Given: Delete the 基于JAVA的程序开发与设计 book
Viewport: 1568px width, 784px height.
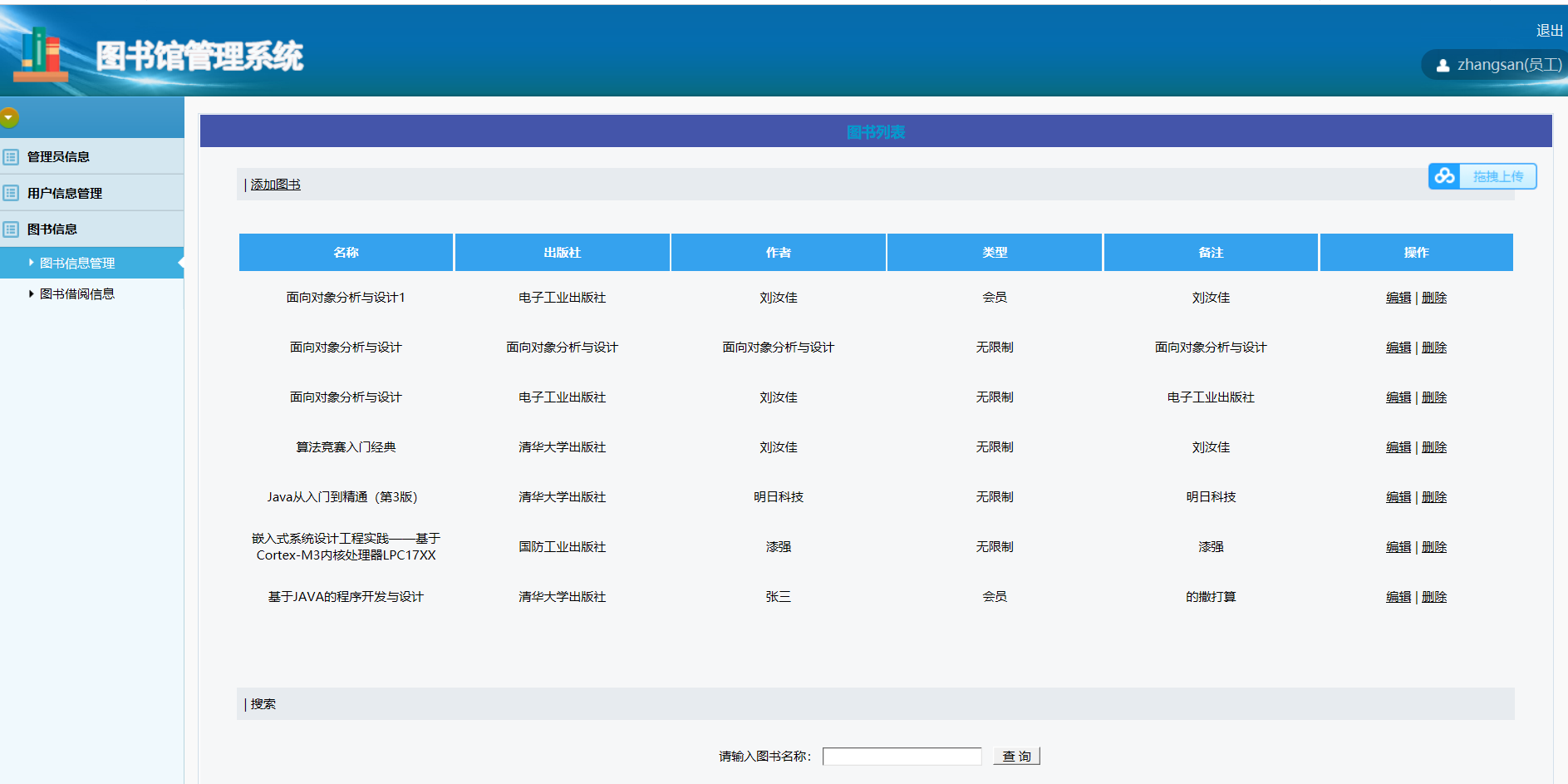Looking at the screenshot, I should pos(1434,597).
